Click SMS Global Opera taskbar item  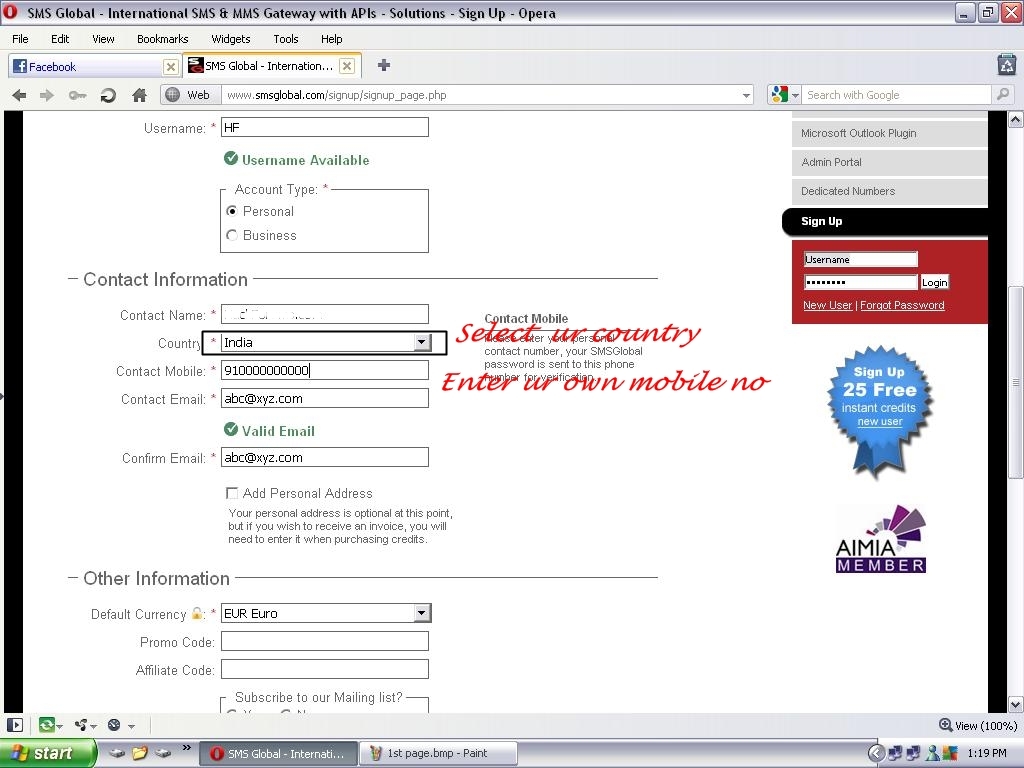(279, 754)
